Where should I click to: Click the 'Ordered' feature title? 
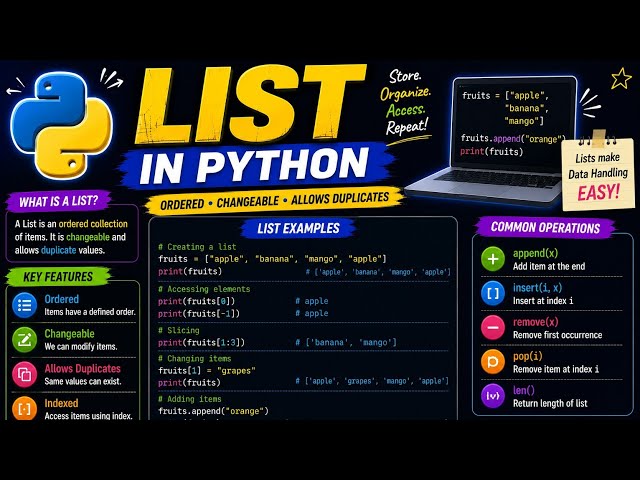[x=62, y=299]
